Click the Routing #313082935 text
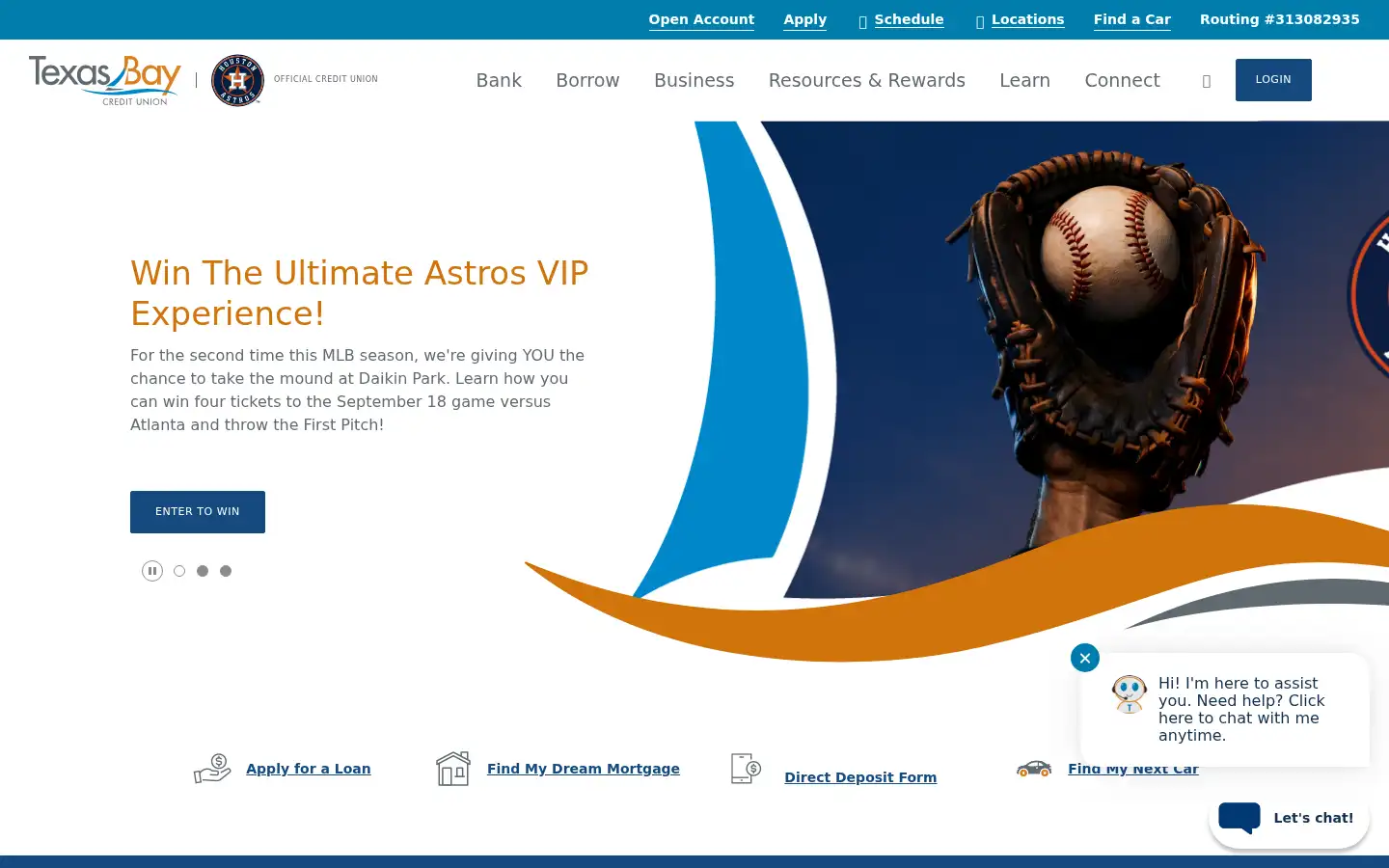1389x868 pixels. 1279,19
